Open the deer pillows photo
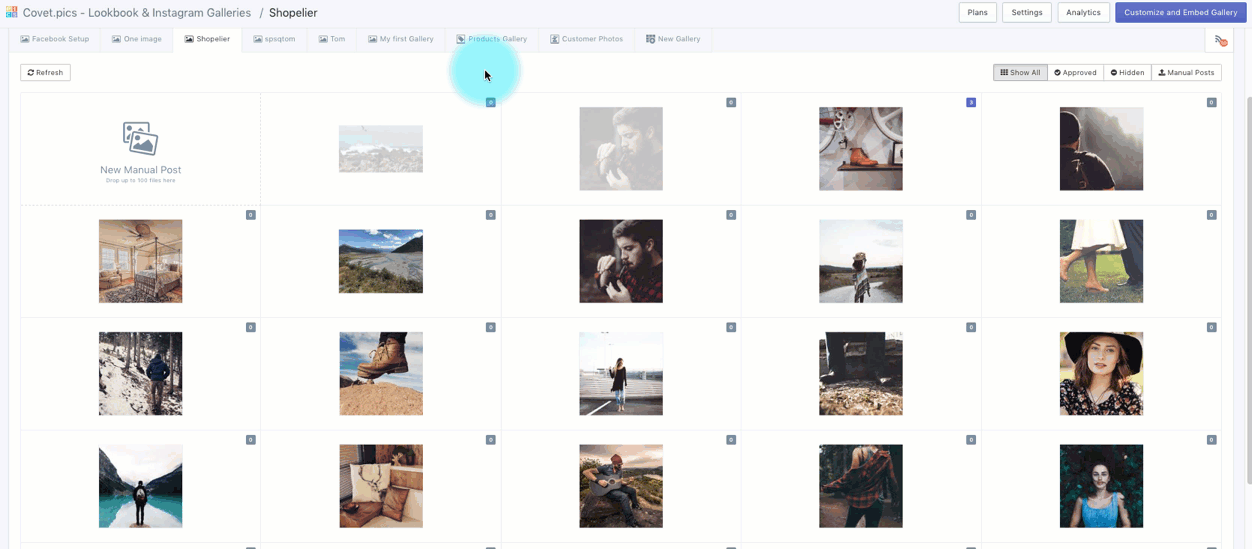This screenshot has height=549, width=1252. coord(380,486)
